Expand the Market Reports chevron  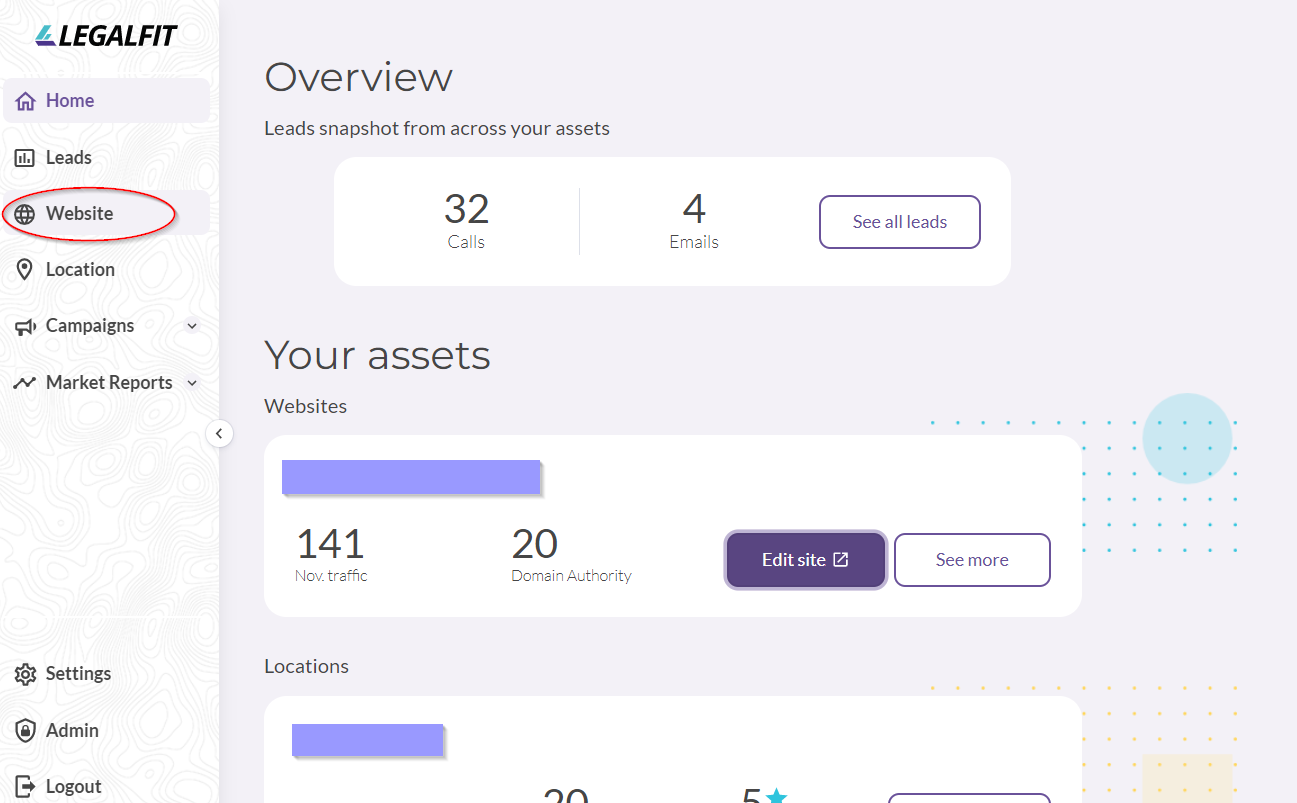[x=192, y=383]
